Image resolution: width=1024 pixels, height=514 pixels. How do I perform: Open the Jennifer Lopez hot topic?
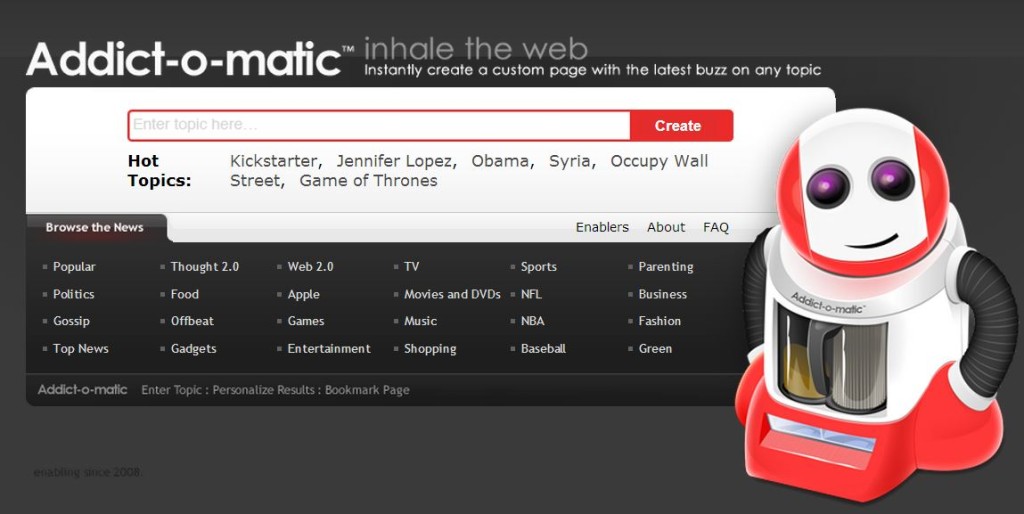pos(394,161)
